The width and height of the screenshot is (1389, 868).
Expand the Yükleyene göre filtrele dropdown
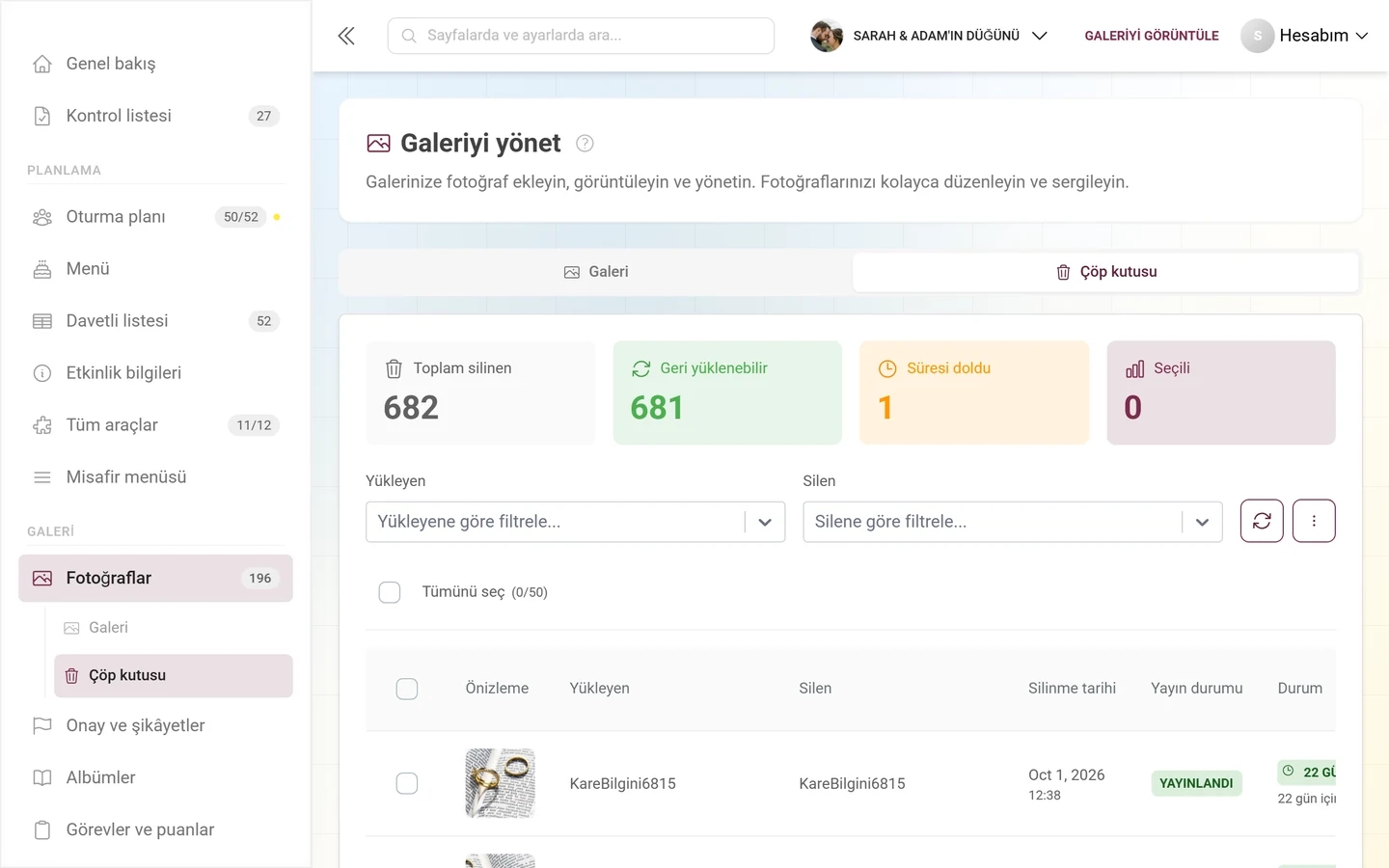click(x=575, y=522)
